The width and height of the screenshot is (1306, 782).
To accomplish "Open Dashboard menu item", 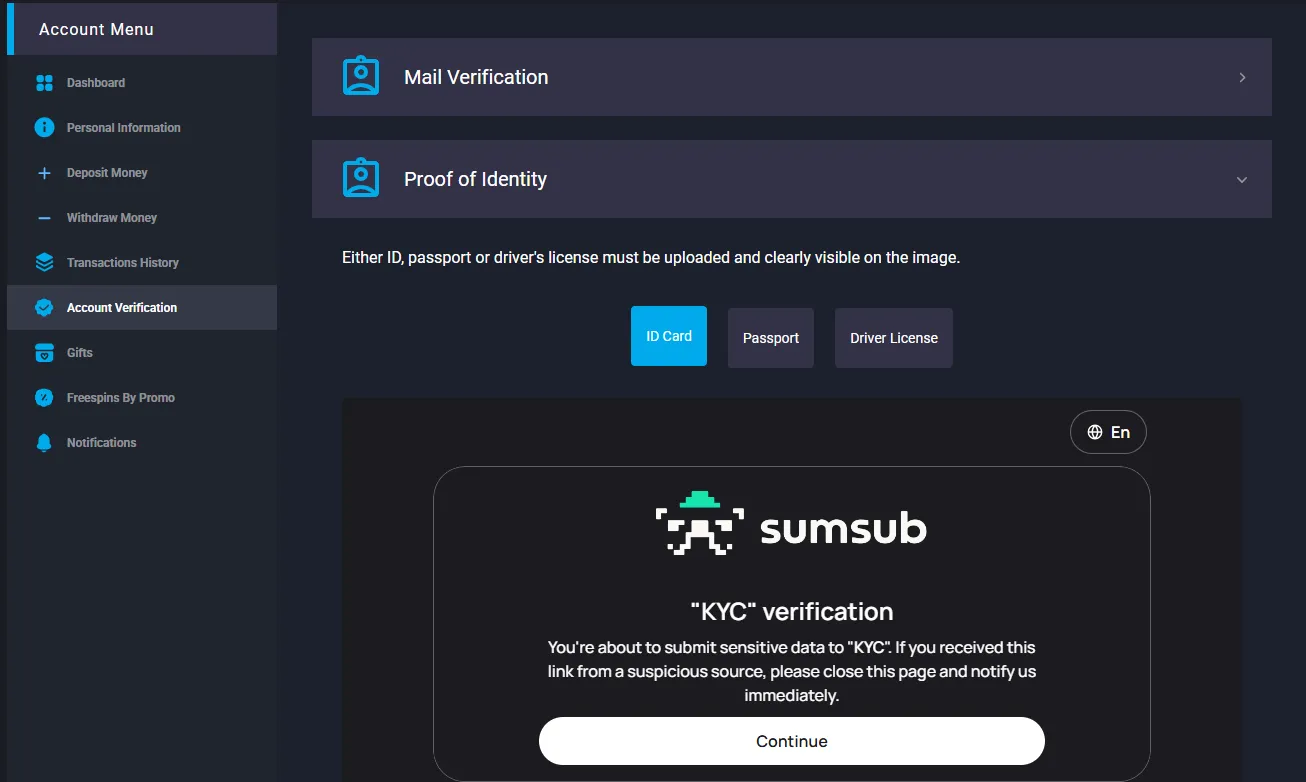I will [x=142, y=83].
